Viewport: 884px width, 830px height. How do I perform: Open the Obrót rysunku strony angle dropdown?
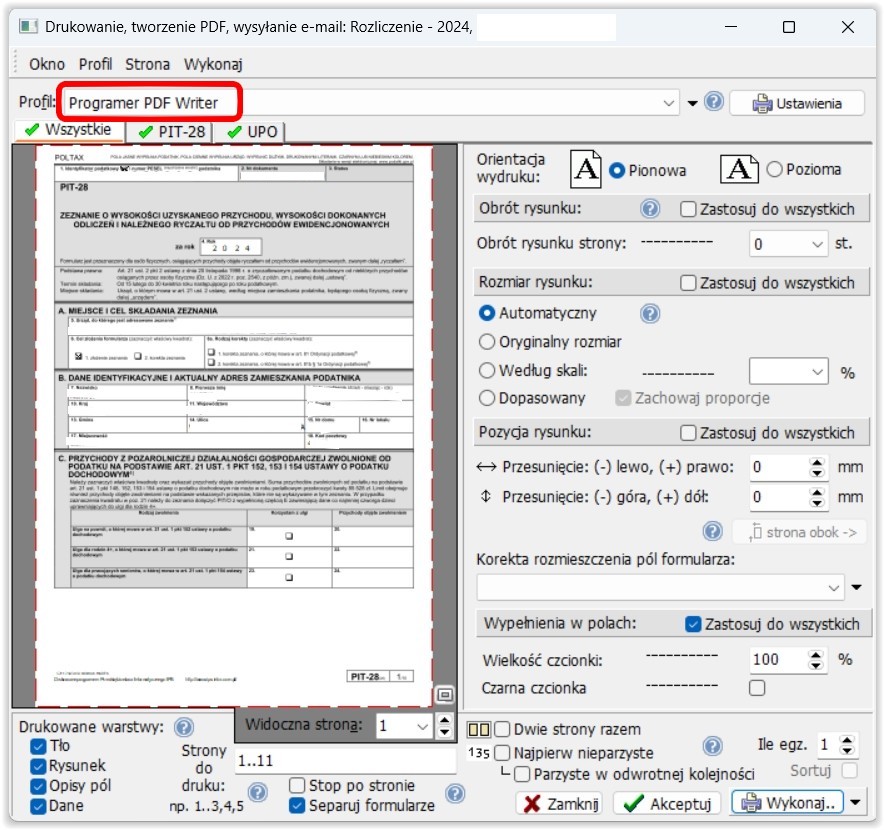(x=816, y=244)
